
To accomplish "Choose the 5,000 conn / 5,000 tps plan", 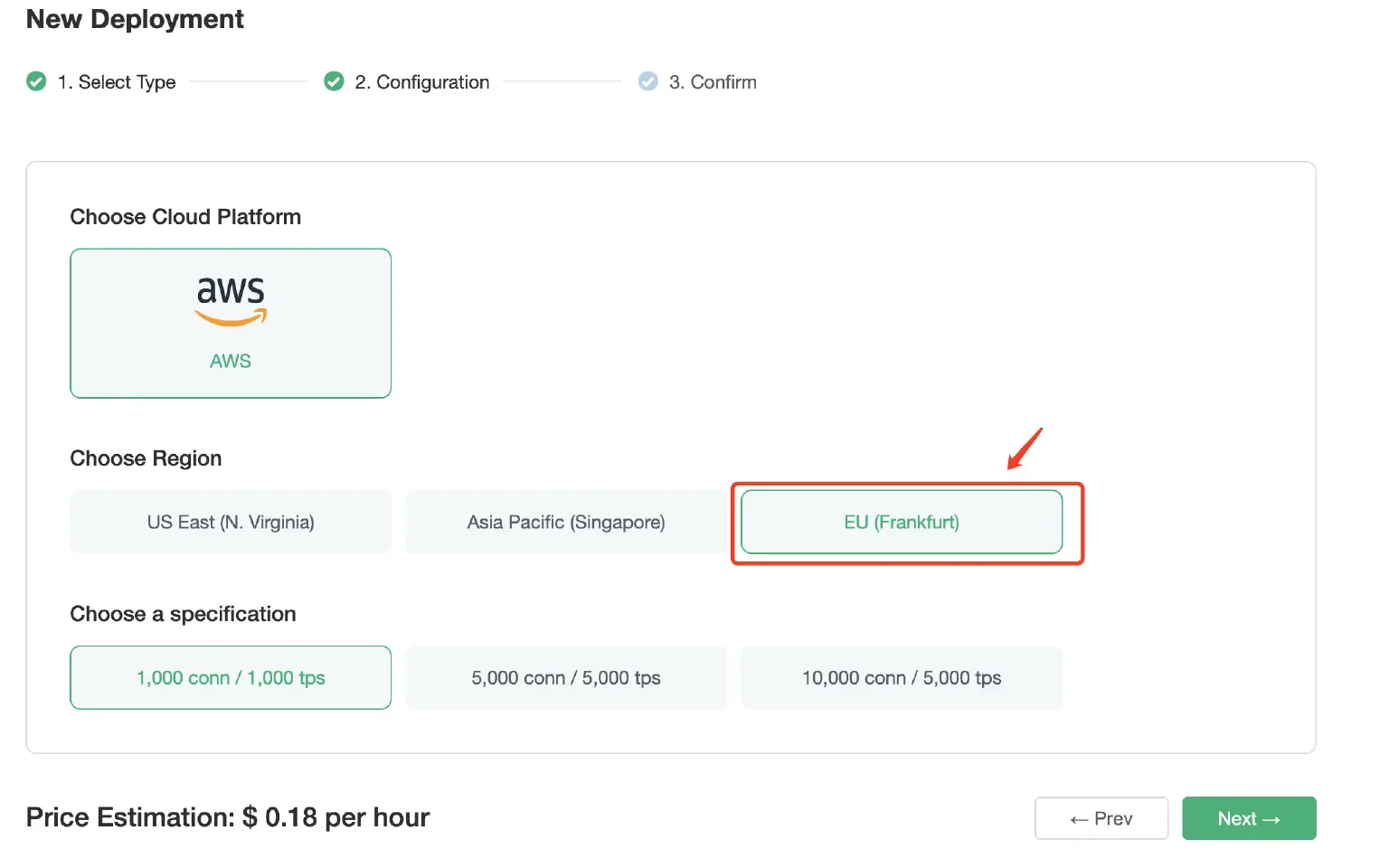I will pos(566,678).
